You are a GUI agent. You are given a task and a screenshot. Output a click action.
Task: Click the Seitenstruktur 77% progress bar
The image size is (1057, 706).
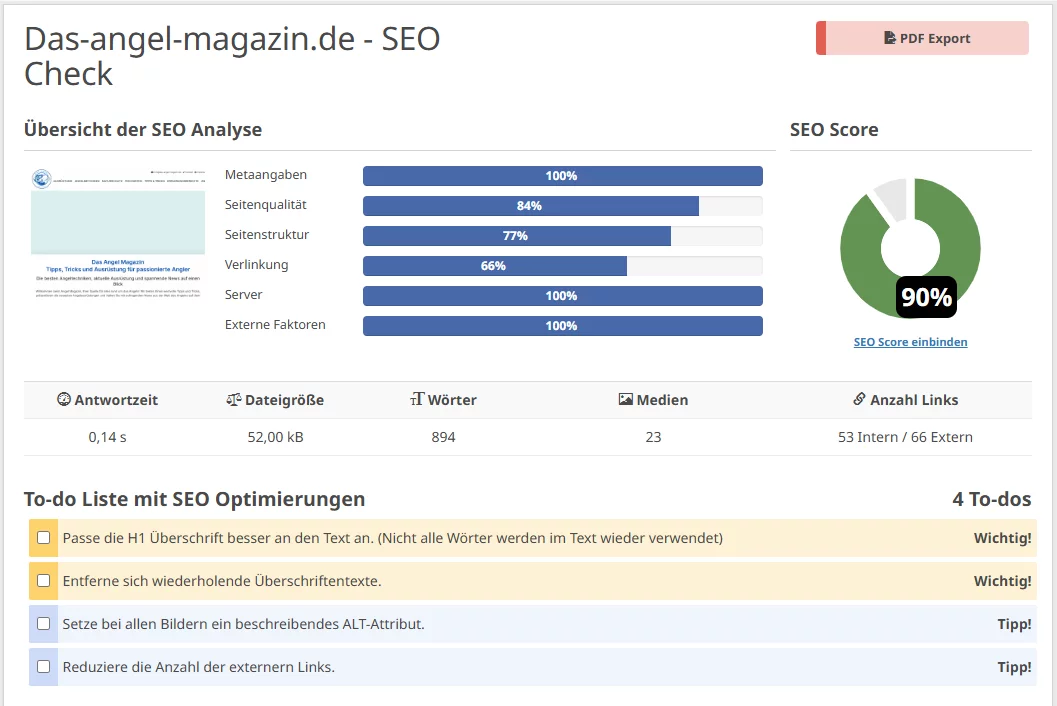[x=563, y=235]
